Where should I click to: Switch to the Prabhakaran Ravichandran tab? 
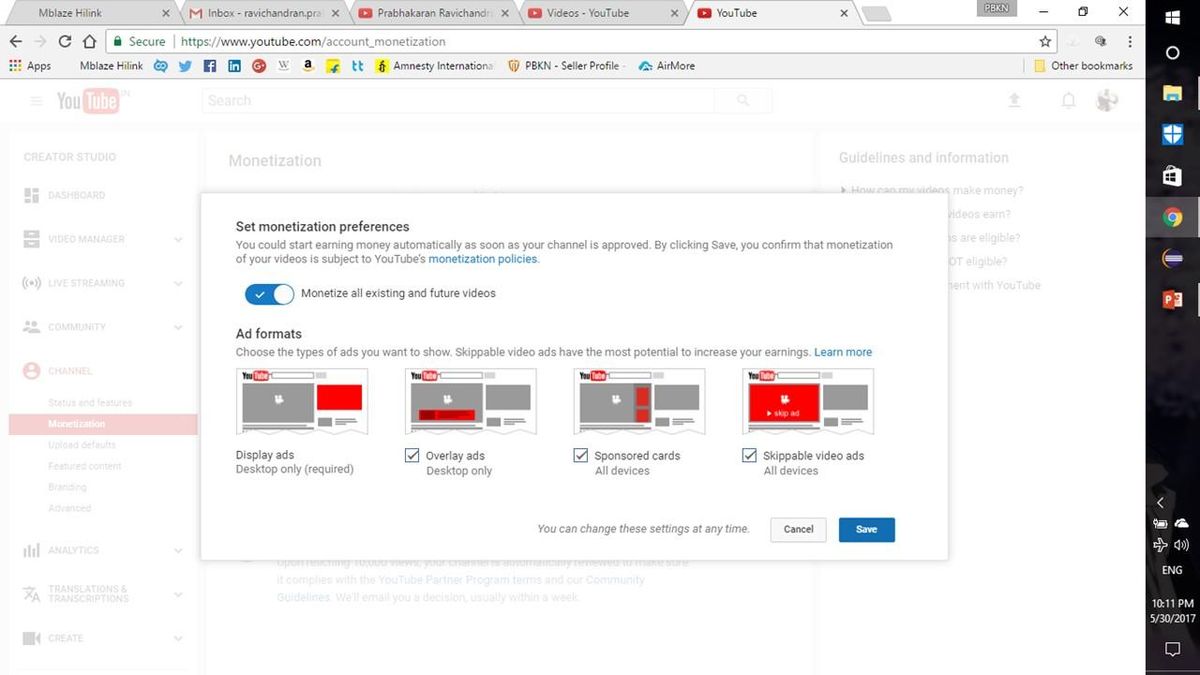pyautogui.click(x=432, y=13)
